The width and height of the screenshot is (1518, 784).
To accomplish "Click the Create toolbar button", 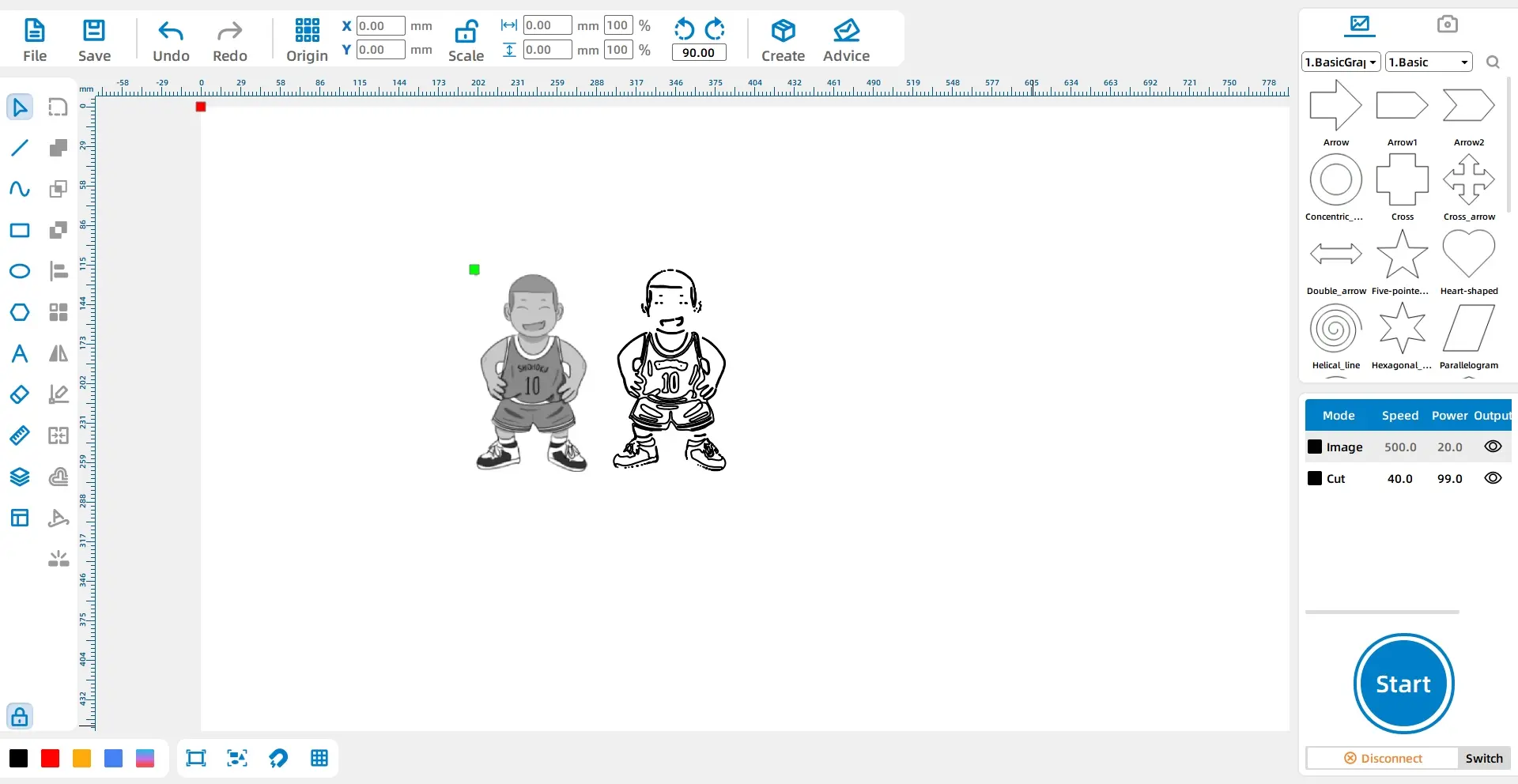I will [783, 40].
